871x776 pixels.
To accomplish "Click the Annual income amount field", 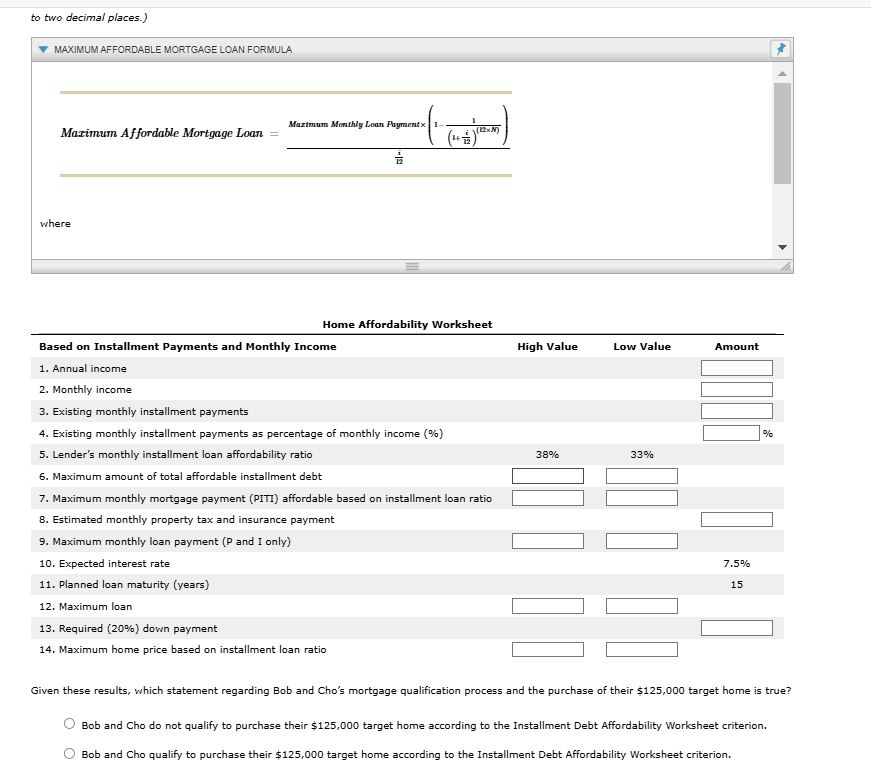I will (x=737, y=368).
